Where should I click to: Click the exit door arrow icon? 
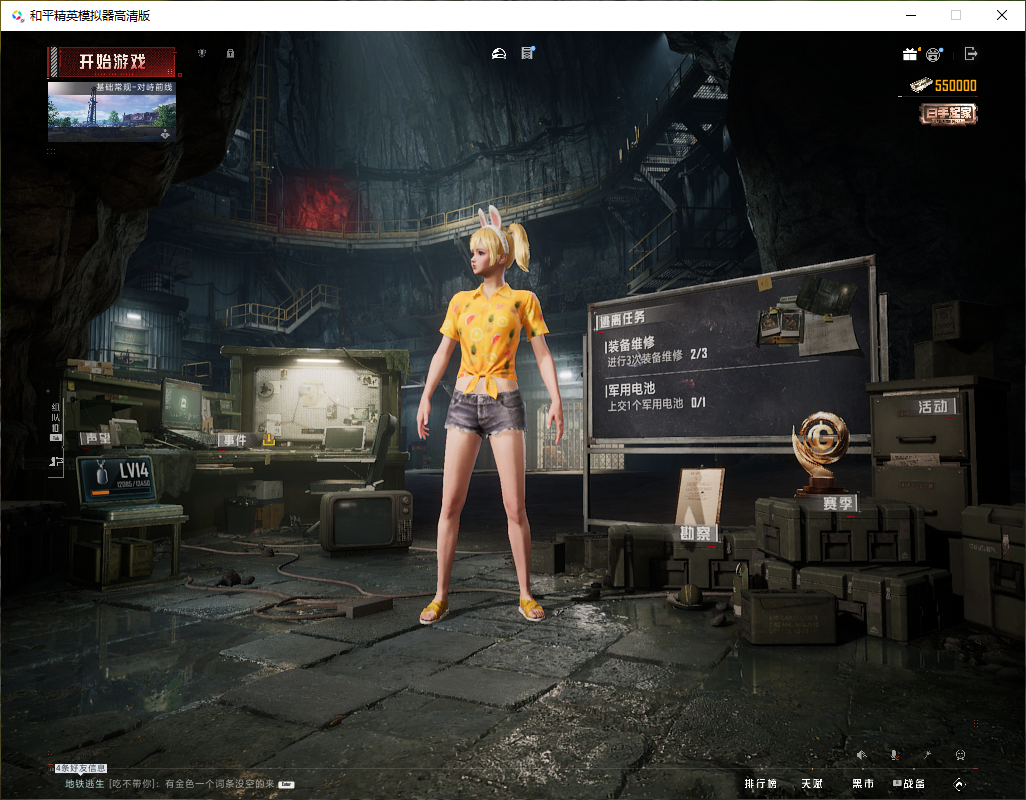(971, 54)
